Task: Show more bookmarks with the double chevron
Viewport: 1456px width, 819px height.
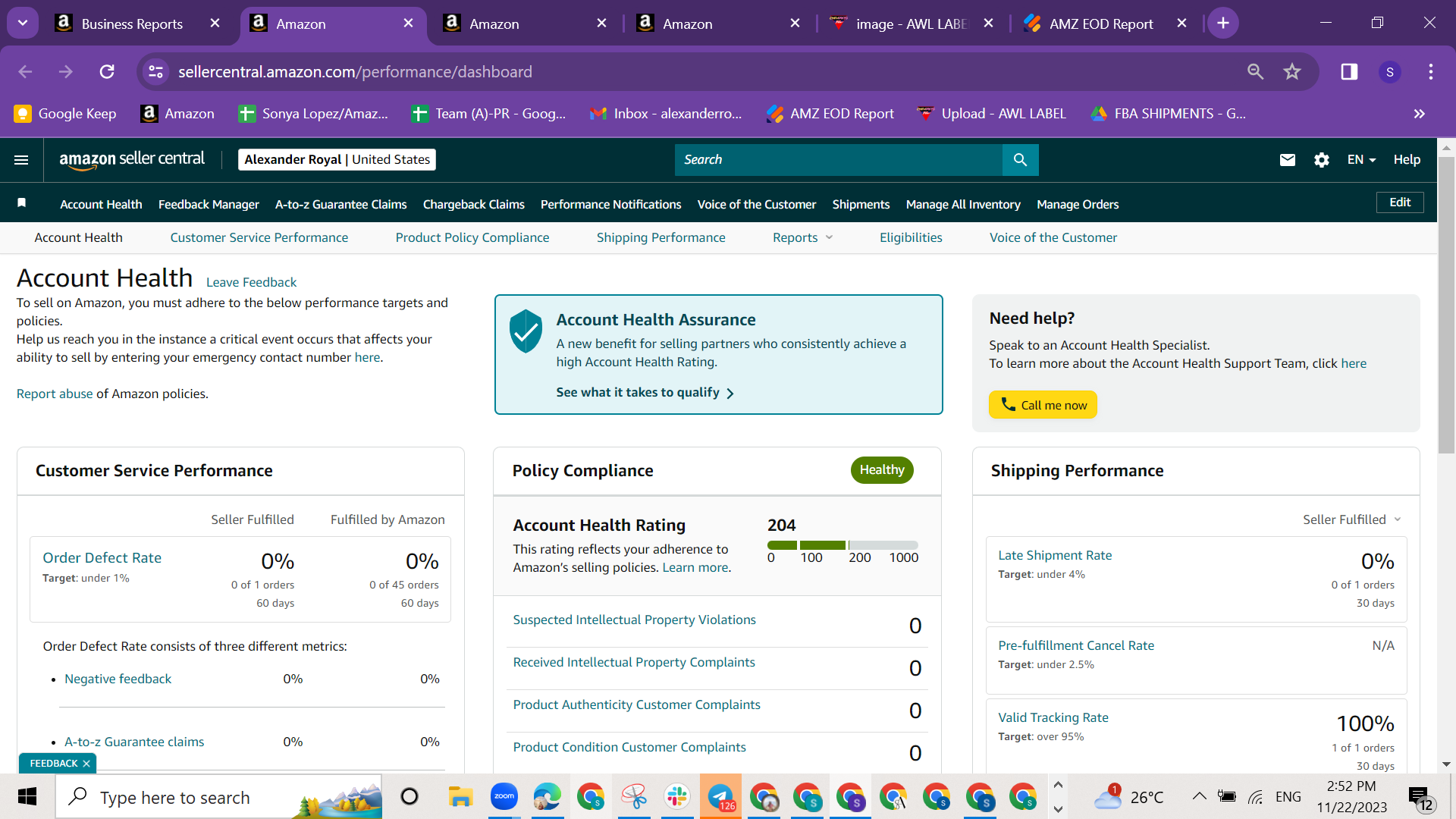Action: (x=1419, y=114)
